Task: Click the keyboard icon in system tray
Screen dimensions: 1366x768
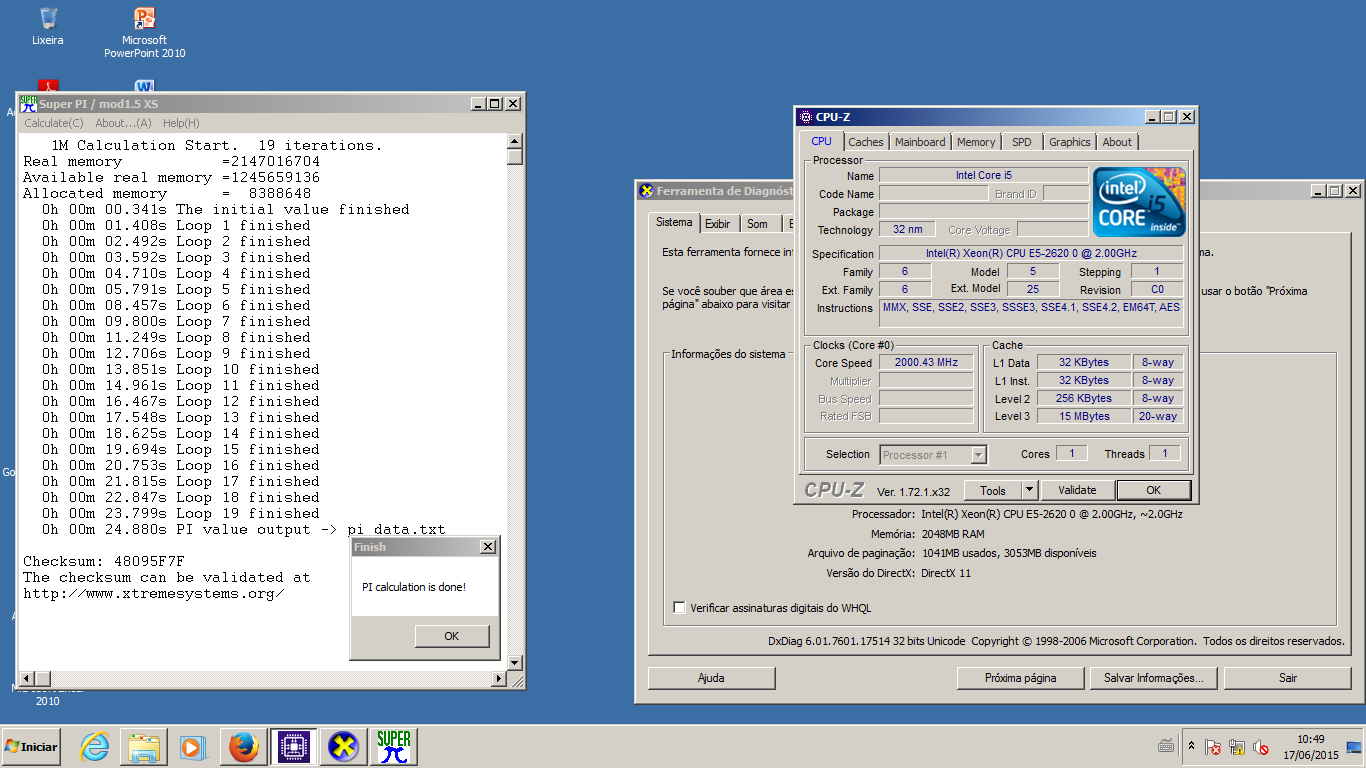Action: coord(1166,746)
